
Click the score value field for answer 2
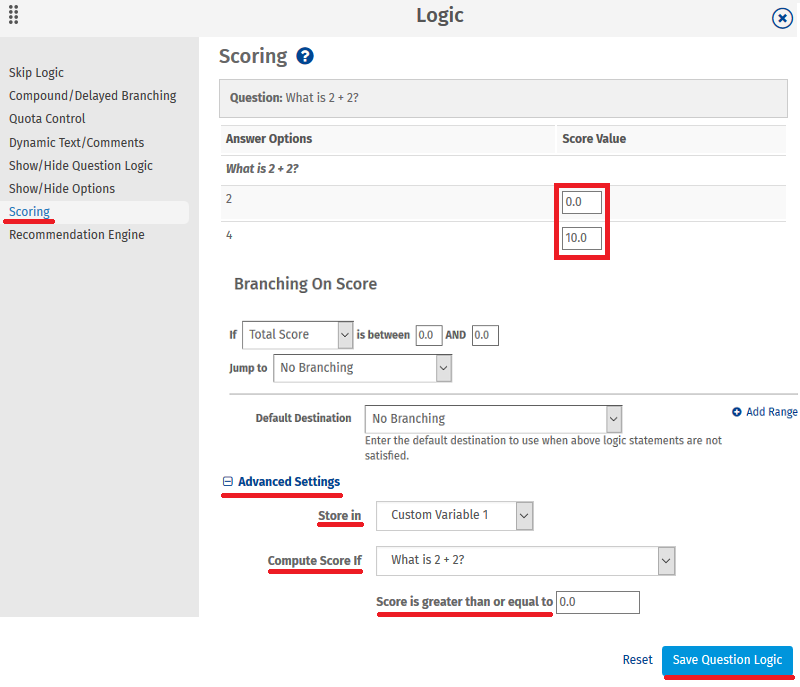point(582,202)
